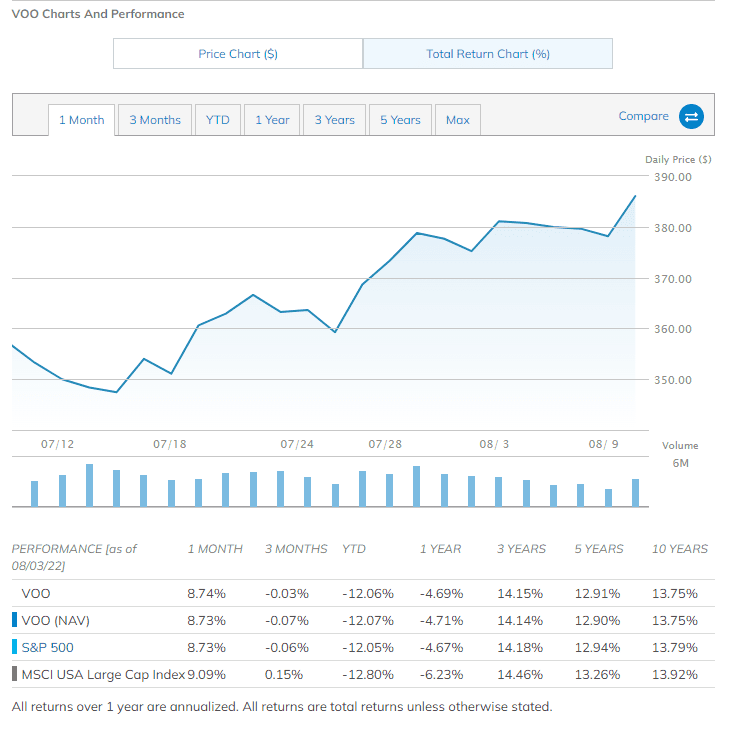Click the Compare swap arrows icon

691,117
